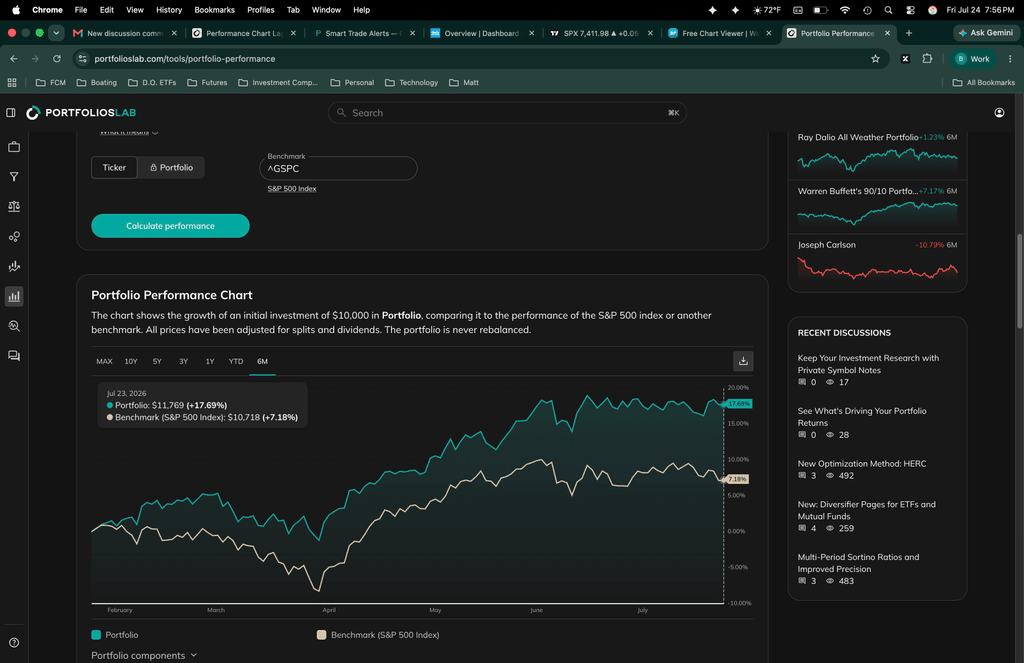Image resolution: width=1024 pixels, height=663 pixels.
Task: Open the analysis magnifier sidebar icon
Action: pyautogui.click(x=14, y=326)
